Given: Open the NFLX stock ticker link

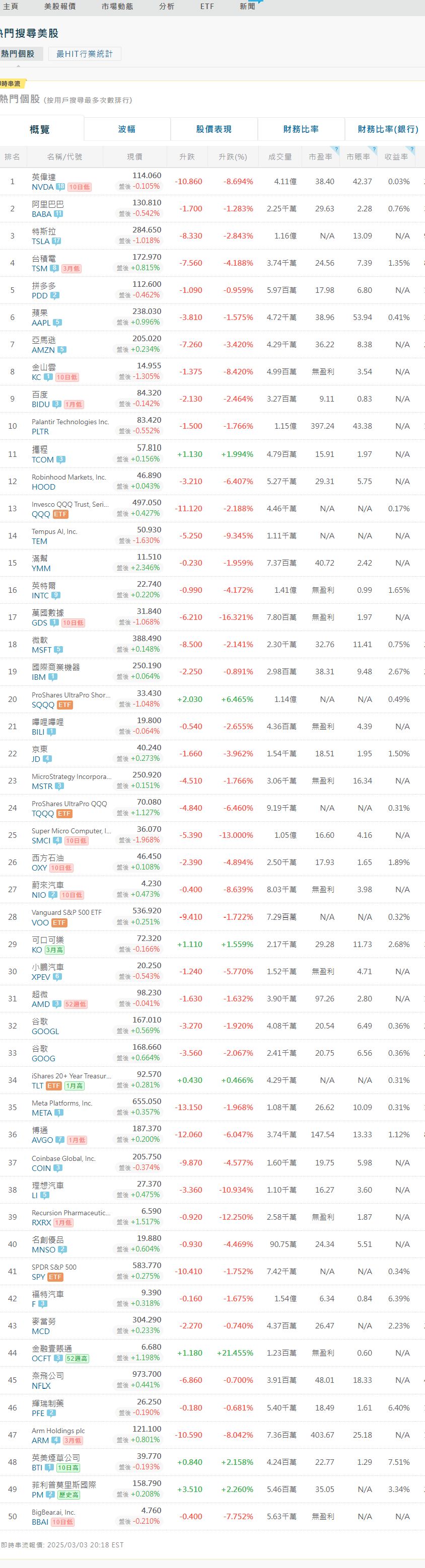Looking at the screenshot, I should [41, 1386].
